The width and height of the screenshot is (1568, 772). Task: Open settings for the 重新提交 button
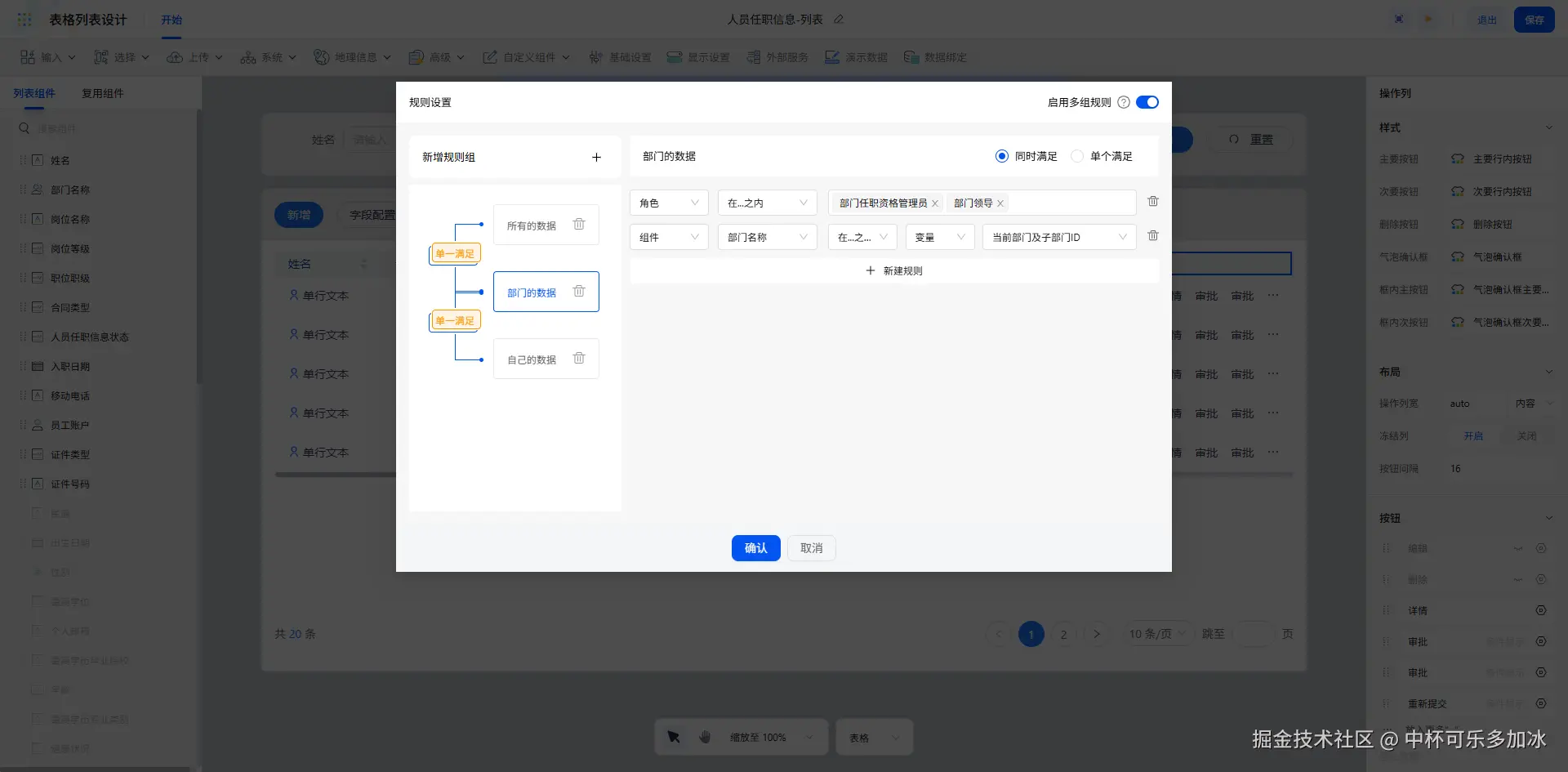1541,703
